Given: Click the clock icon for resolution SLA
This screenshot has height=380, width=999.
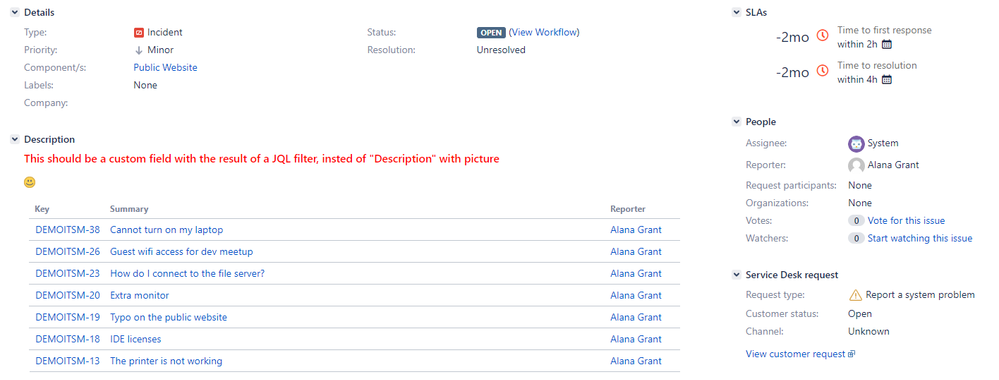Looking at the screenshot, I should (x=823, y=71).
